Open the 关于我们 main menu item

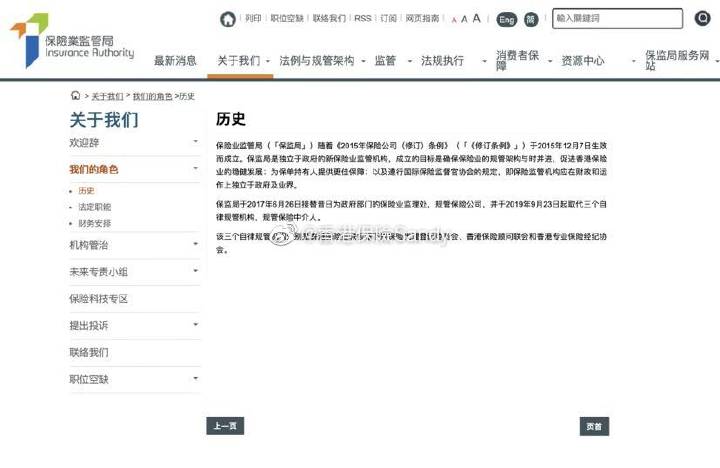(x=238, y=61)
